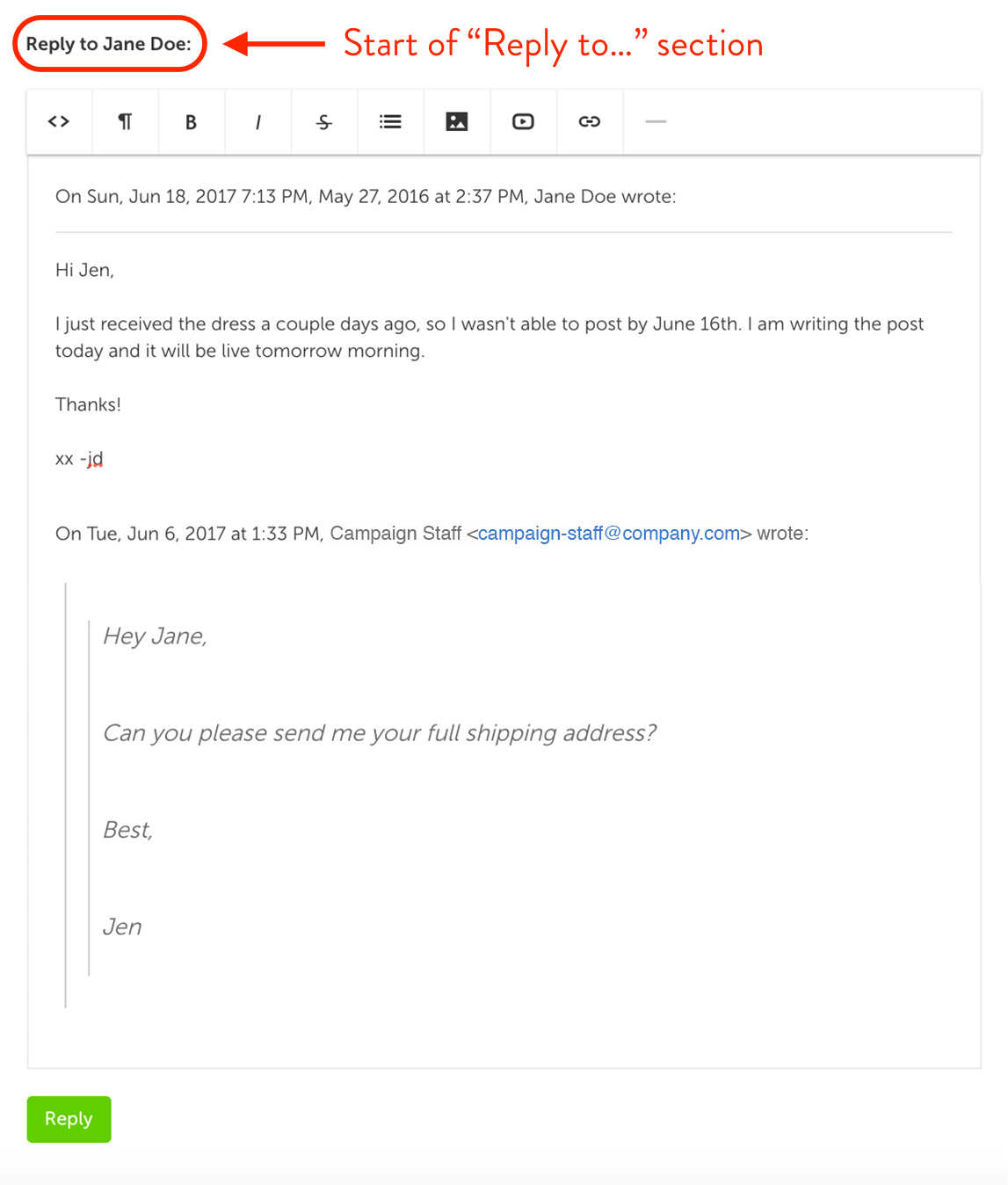1008x1185 pixels.
Task: Click the green Reply button
Action: [69, 1119]
